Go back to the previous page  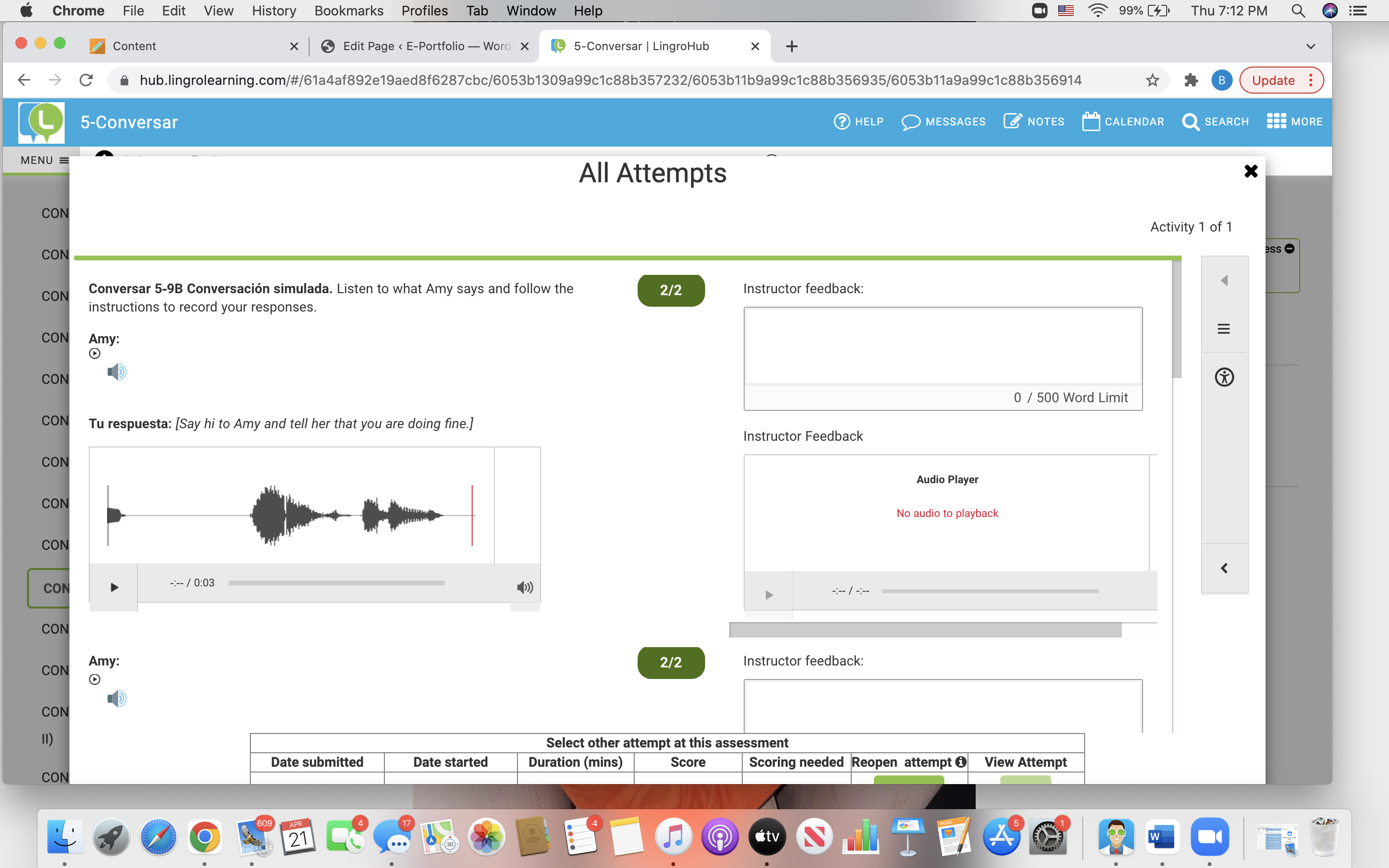pos(24,80)
